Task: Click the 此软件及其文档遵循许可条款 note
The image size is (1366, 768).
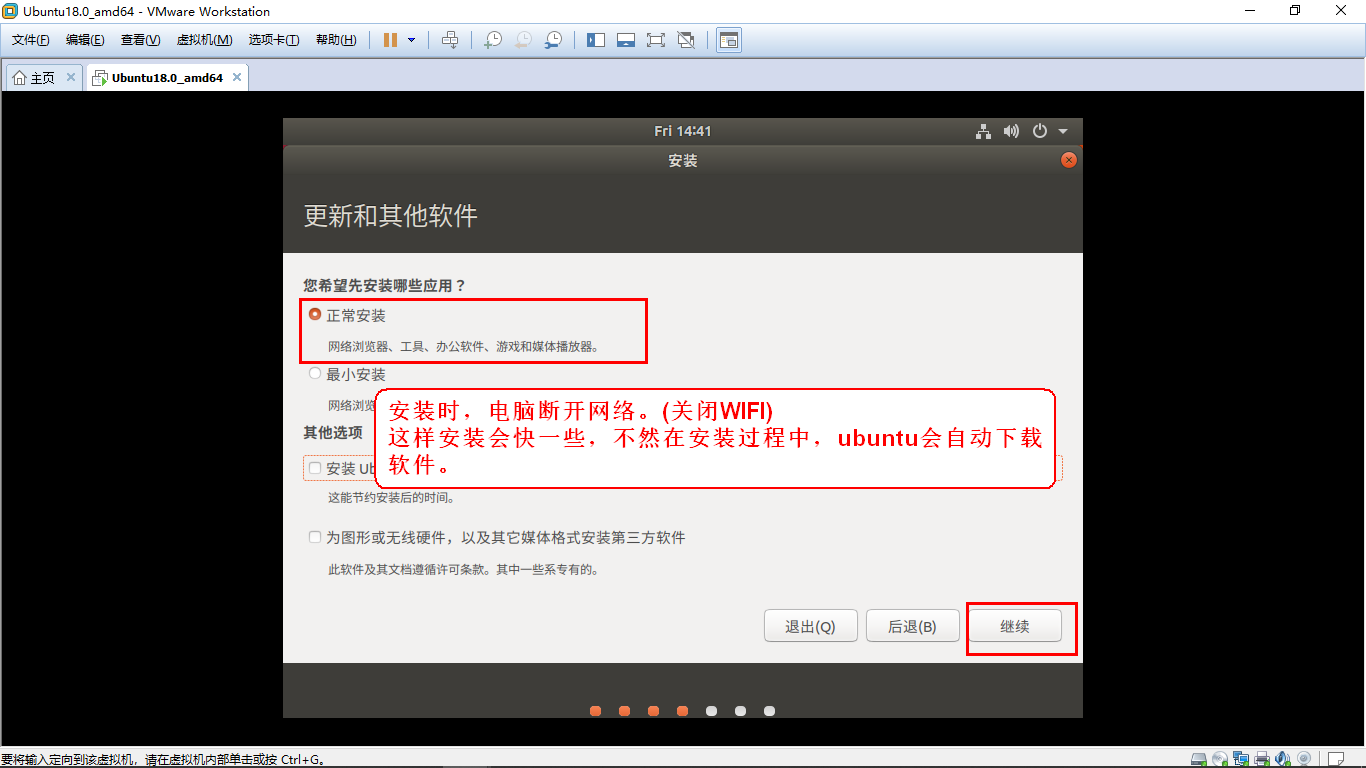Action: pos(464,569)
